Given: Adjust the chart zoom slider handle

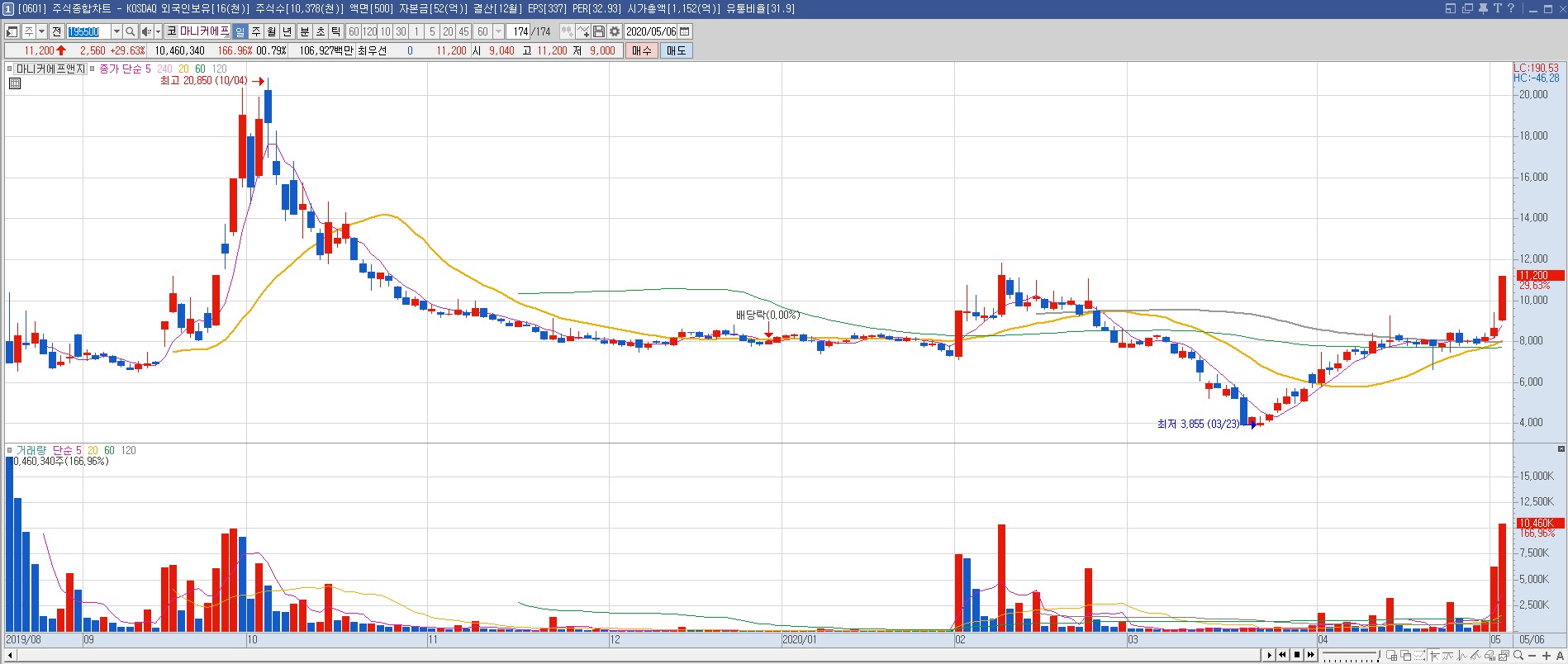Looking at the screenshot, I should (x=1377, y=656).
